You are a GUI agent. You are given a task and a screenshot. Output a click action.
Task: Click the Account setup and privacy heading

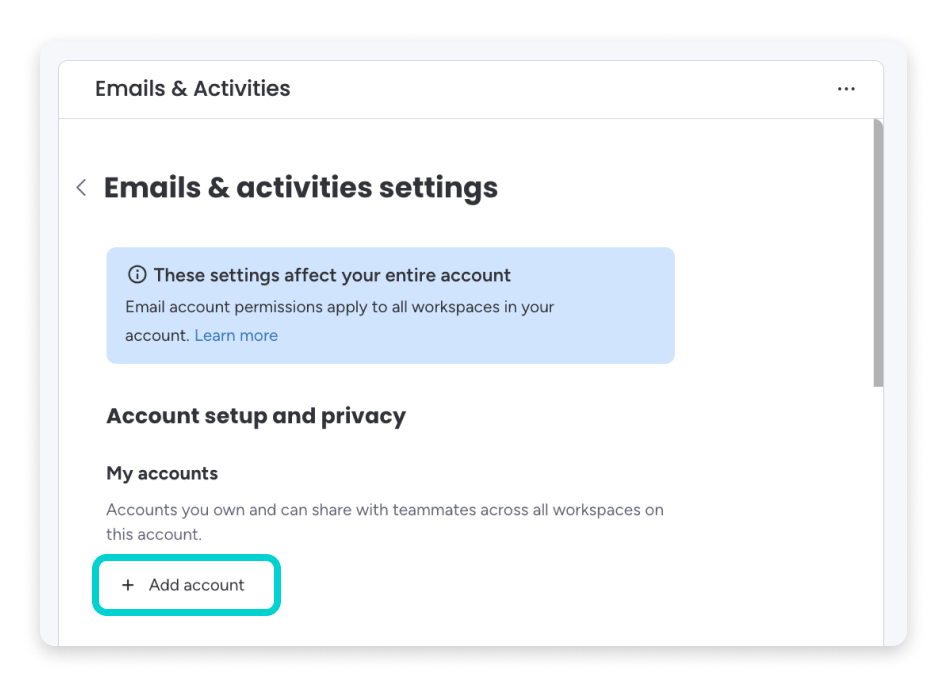pyautogui.click(x=256, y=416)
